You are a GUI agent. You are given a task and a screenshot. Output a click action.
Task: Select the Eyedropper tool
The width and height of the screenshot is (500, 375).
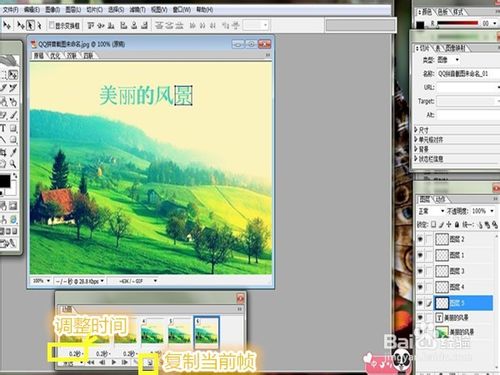[x=13, y=152]
